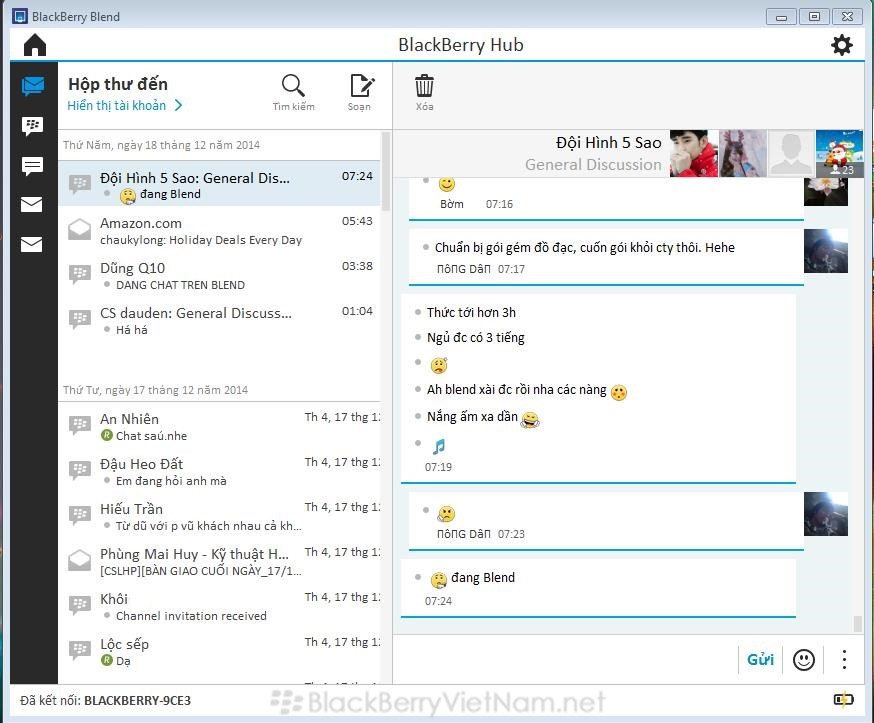Screen dimensions: 874x723
Task: Open the three-dot more options menu
Action: pyautogui.click(x=844, y=660)
